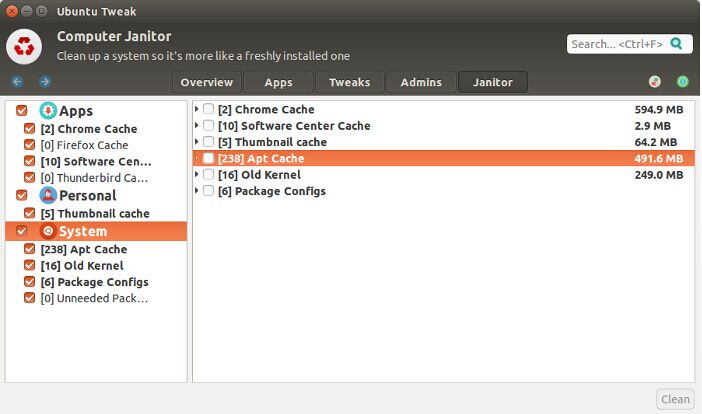Click the Apps category download icon
702x414 pixels.
pos(48,111)
